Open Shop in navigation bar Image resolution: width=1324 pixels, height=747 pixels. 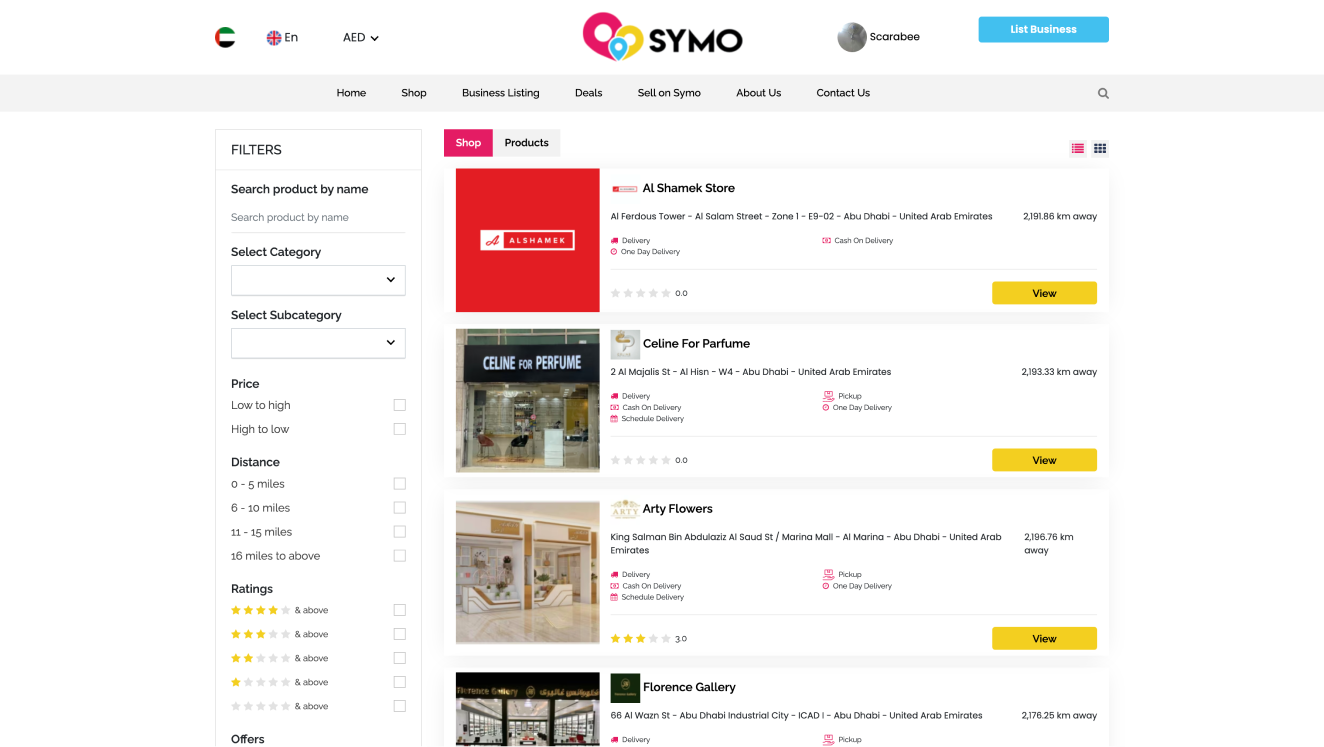coord(414,93)
